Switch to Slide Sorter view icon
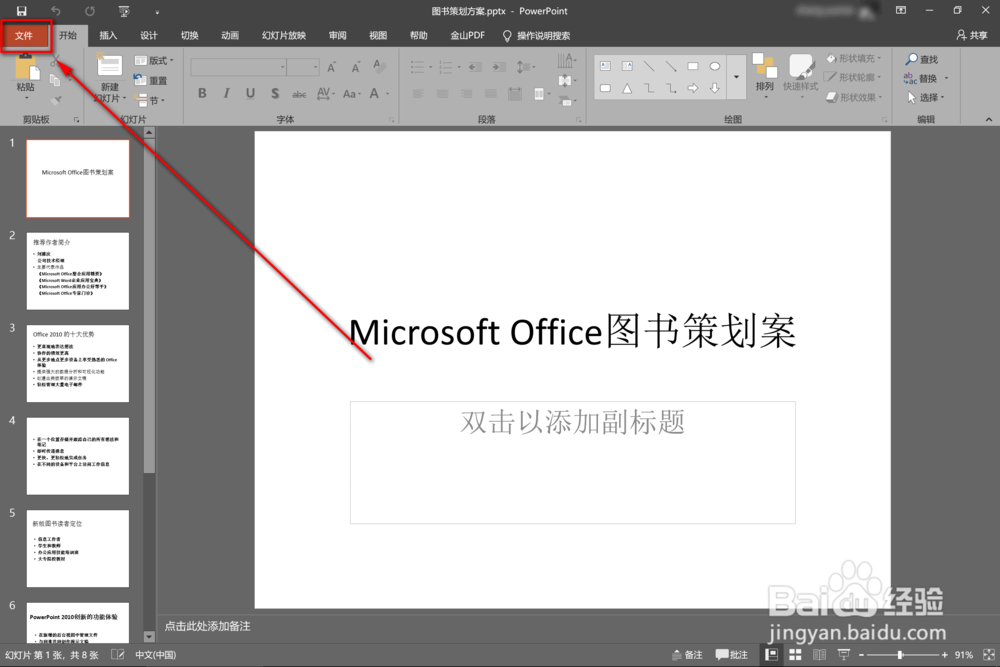The width and height of the screenshot is (1000, 667). (x=795, y=655)
